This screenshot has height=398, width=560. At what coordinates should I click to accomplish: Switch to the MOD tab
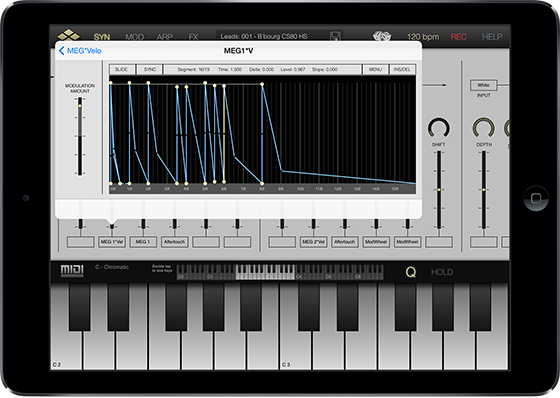135,37
